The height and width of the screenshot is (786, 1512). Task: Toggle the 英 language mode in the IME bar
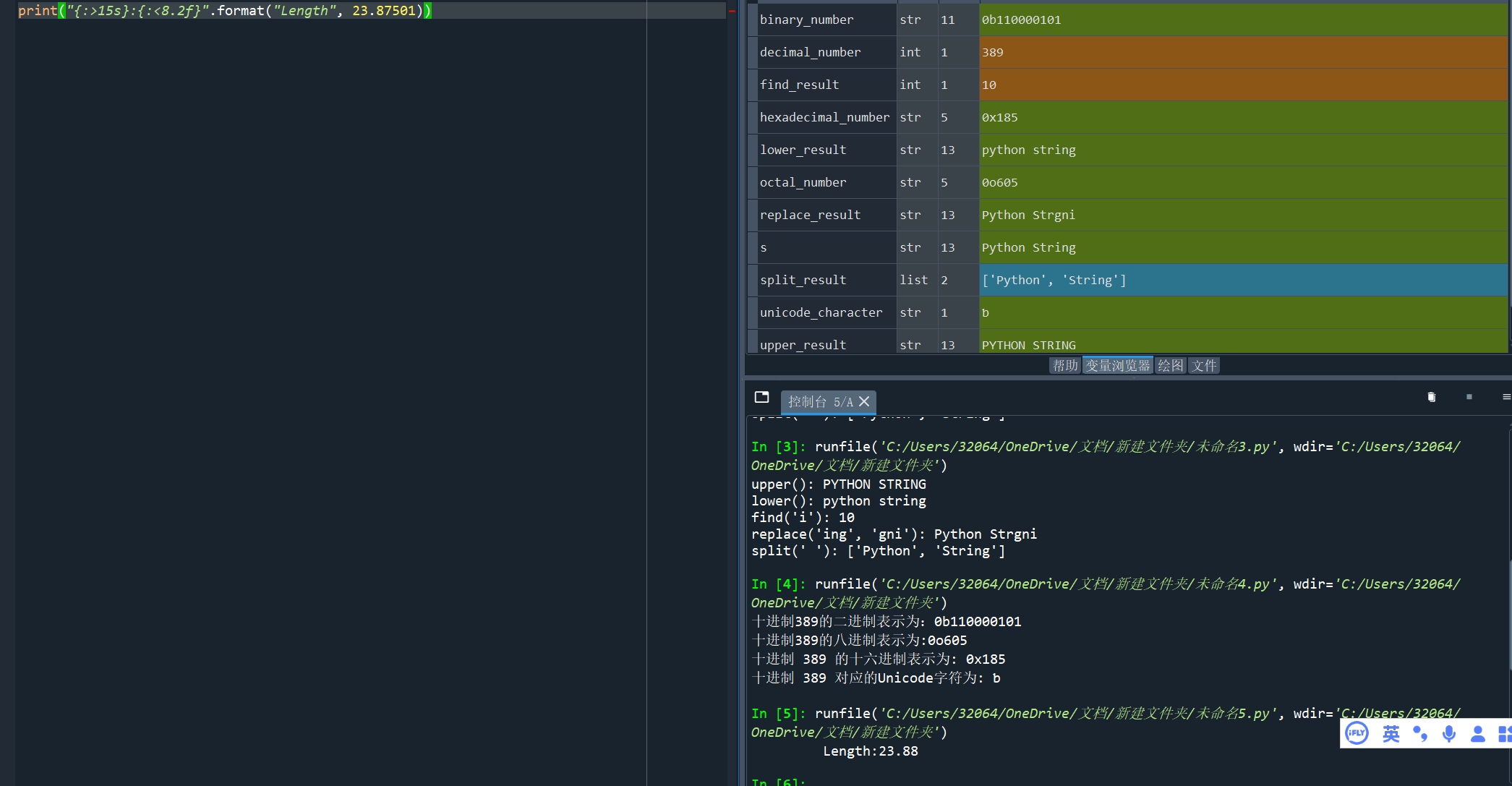pyautogui.click(x=1391, y=734)
